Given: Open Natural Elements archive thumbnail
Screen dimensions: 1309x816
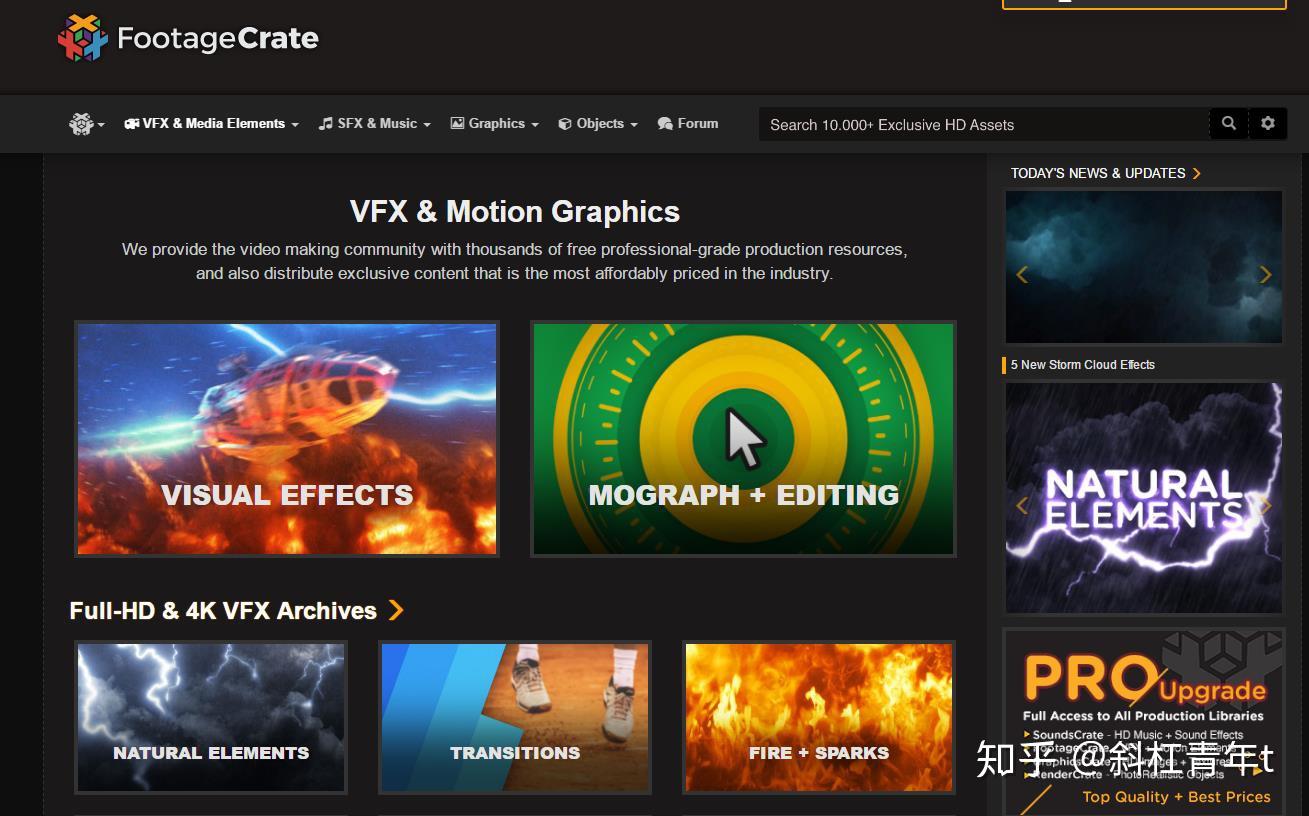Looking at the screenshot, I should click(211, 717).
